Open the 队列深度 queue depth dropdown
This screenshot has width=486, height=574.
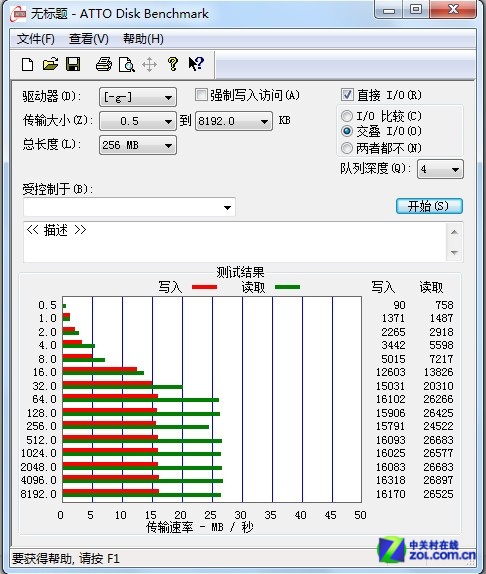pos(440,169)
